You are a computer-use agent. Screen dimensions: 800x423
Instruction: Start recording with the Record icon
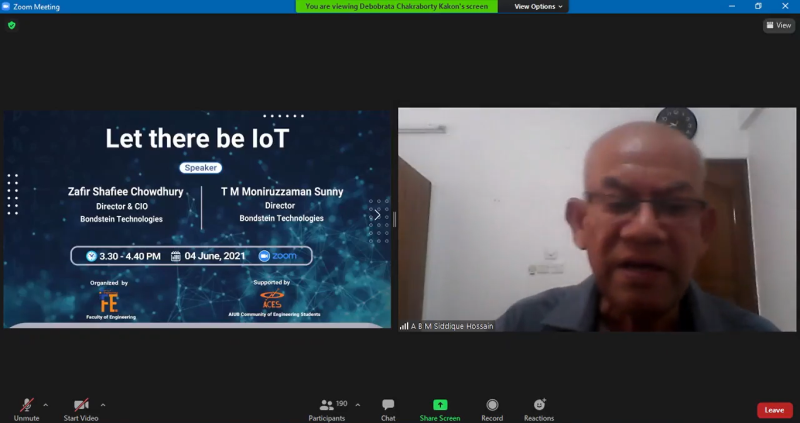click(492, 406)
